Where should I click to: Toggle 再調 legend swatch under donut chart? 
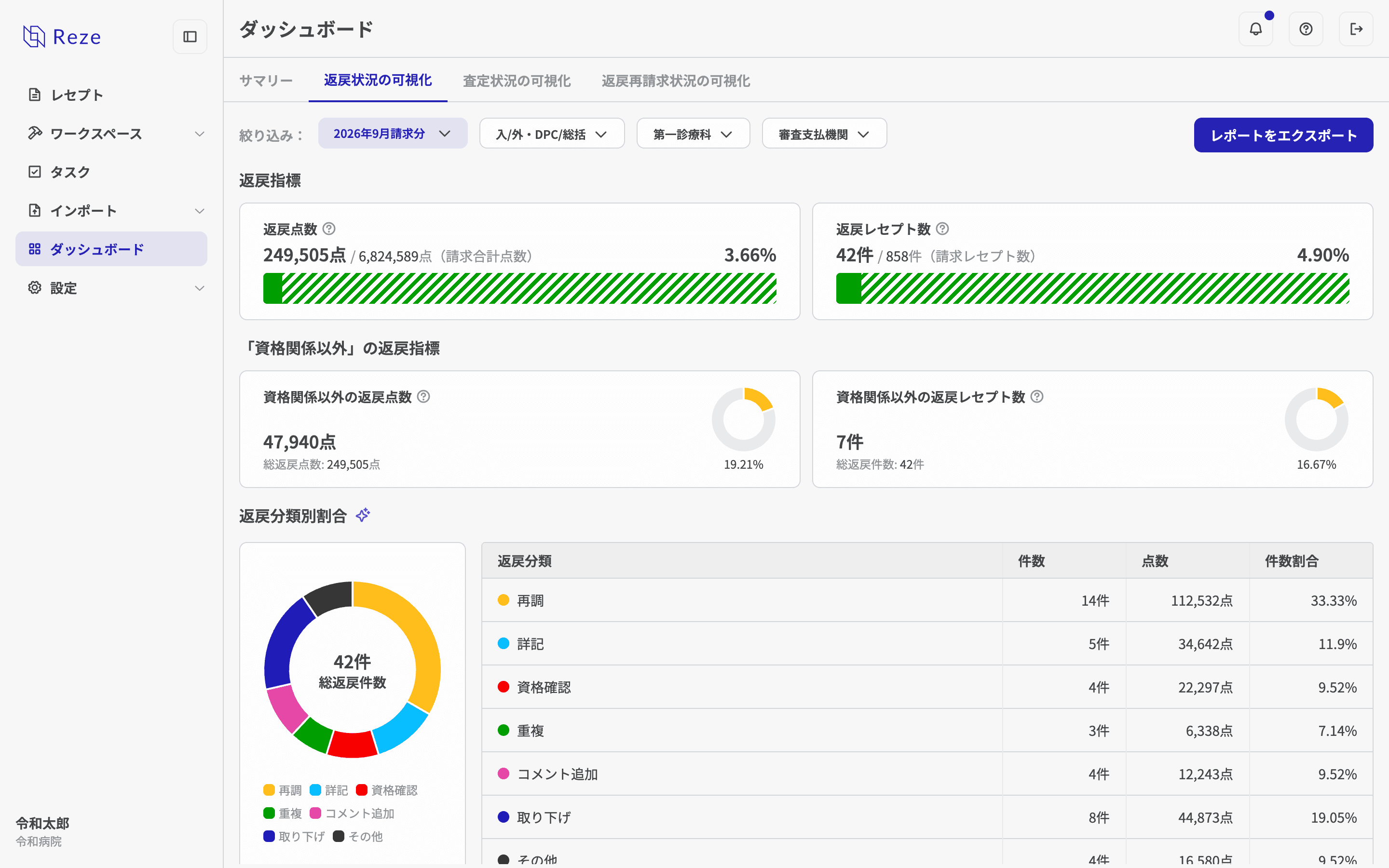269,790
